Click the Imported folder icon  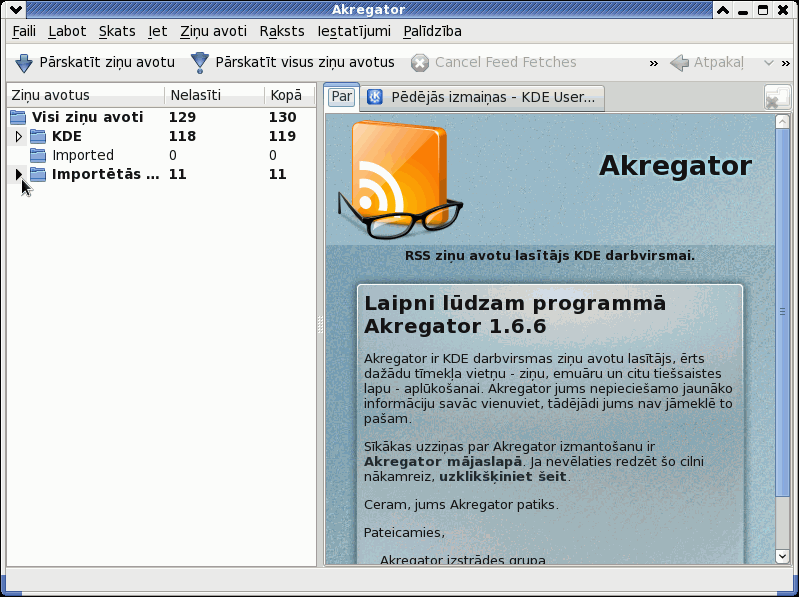click(x=38, y=155)
